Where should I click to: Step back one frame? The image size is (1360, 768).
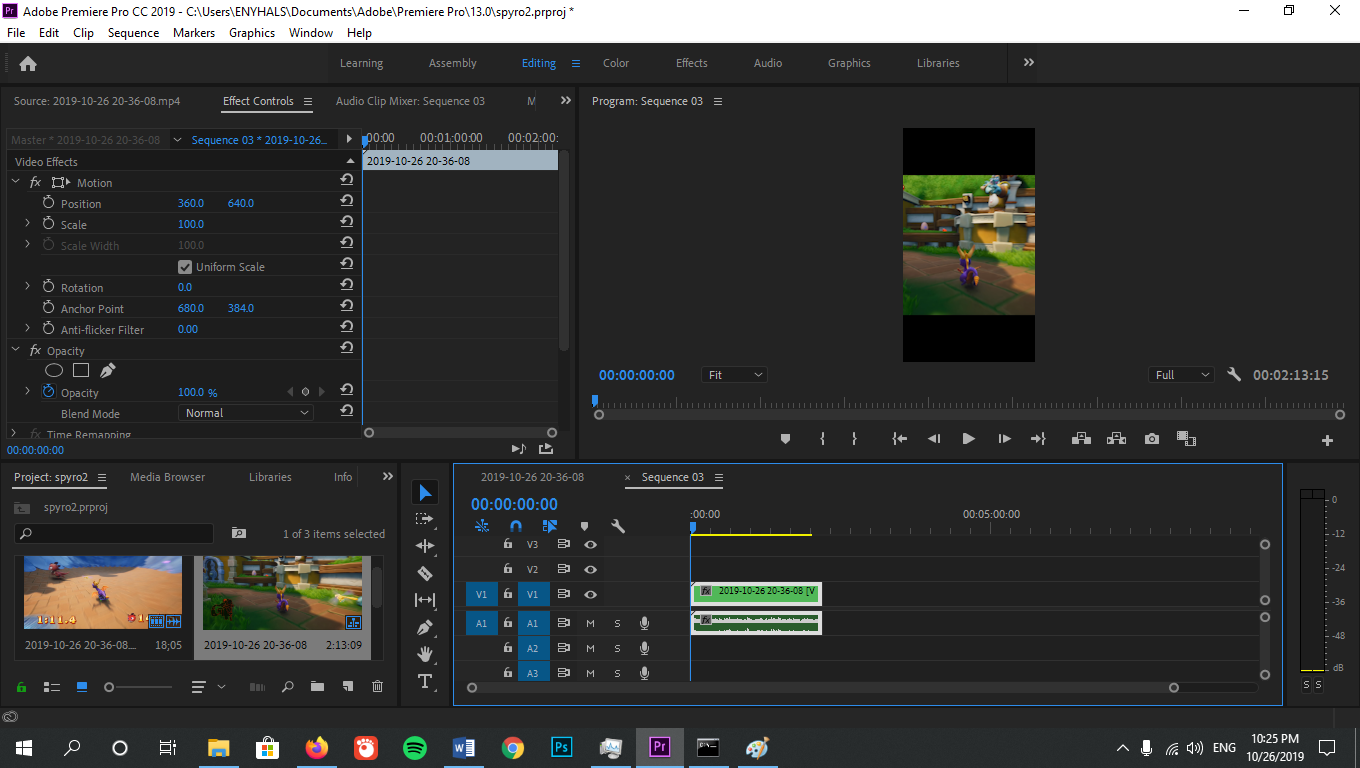click(934, 439)
